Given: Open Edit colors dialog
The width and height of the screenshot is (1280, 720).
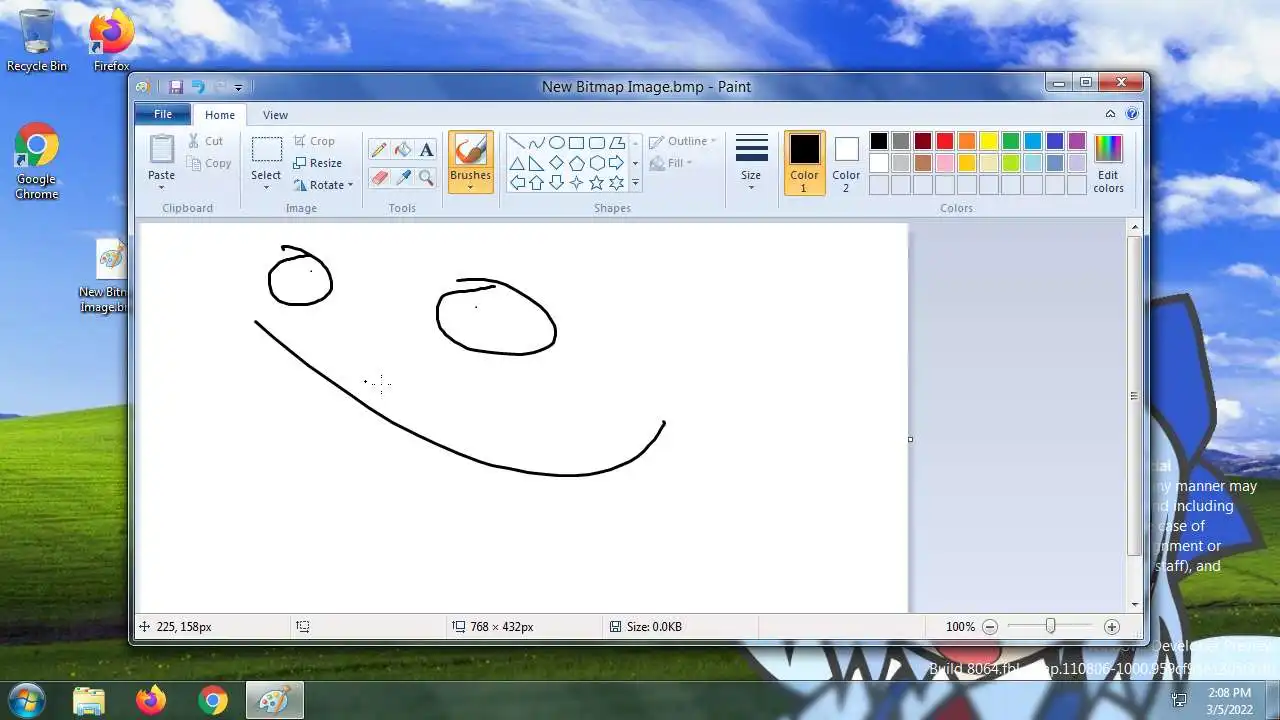Looking at the screenshot, I should 1108,163.
